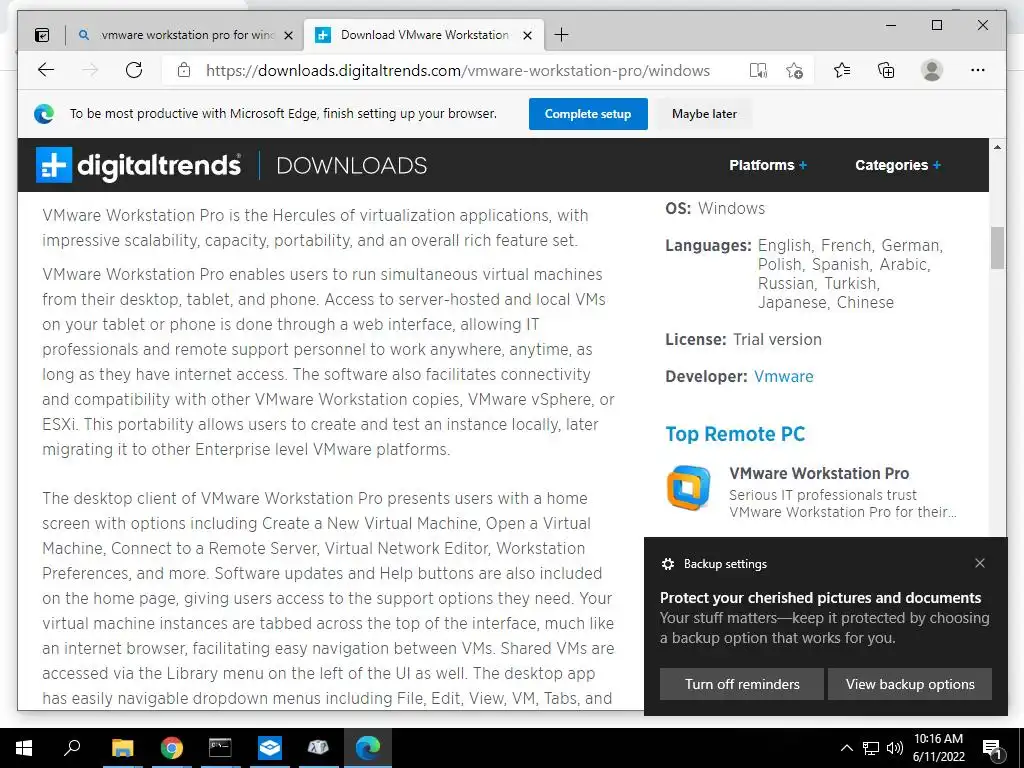Close the vmware workstation pro search tab
The height and width of the screenshot is (768, 1024).
coord(288,35)
